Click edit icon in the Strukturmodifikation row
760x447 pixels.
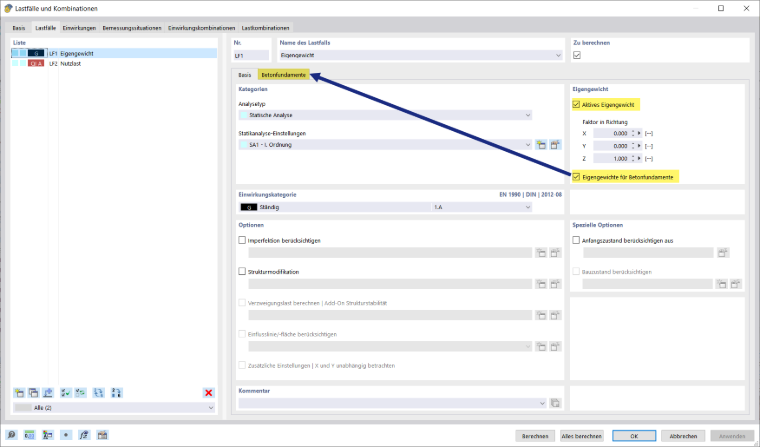tap(555, 284)
